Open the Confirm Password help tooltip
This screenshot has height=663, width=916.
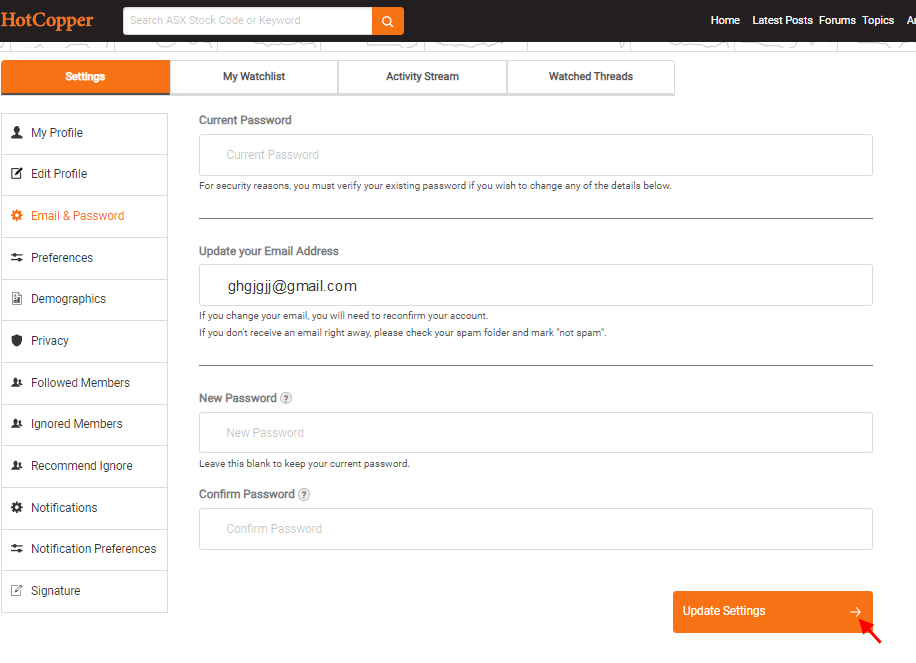point(303,494)
